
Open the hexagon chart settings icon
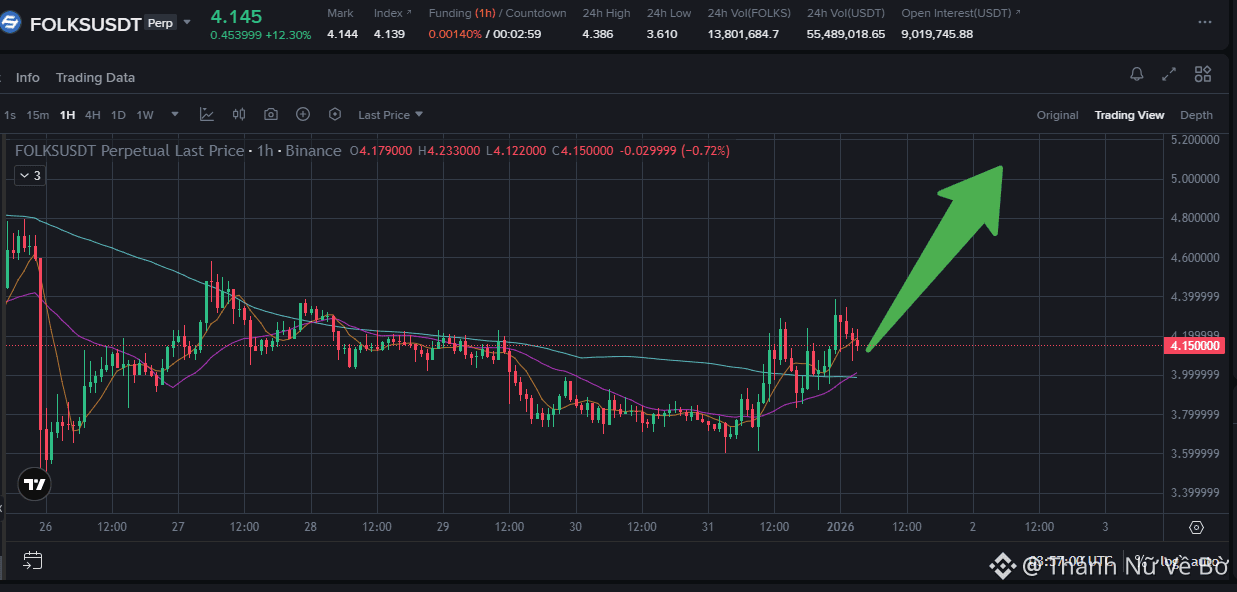point(335,115)
